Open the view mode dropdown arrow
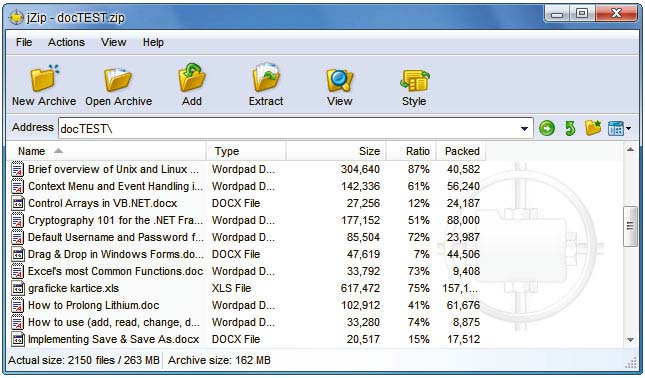This screenshot has width=645, height=378. click(629, 129)
